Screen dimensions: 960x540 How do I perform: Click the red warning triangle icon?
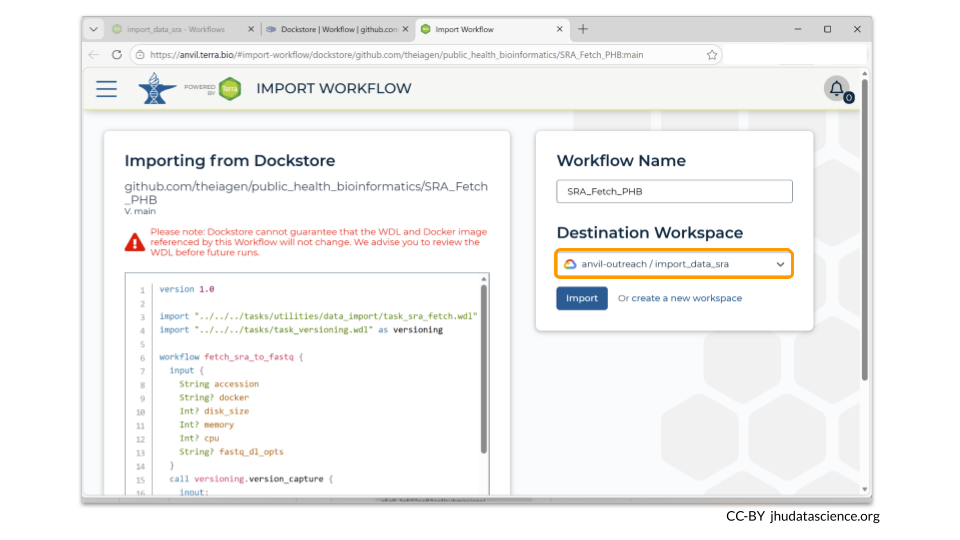click(135, 242)
